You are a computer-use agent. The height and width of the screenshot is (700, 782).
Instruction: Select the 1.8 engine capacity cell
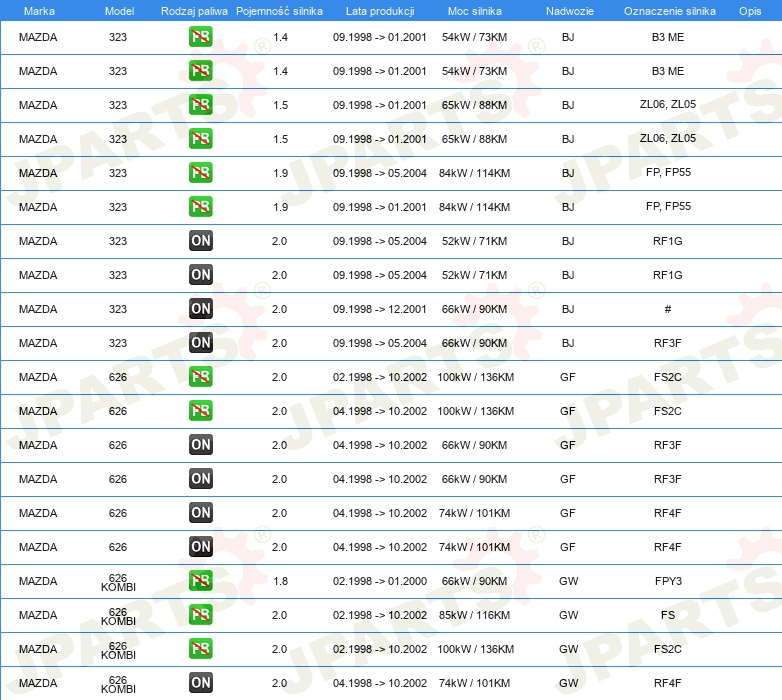[280, 581]
